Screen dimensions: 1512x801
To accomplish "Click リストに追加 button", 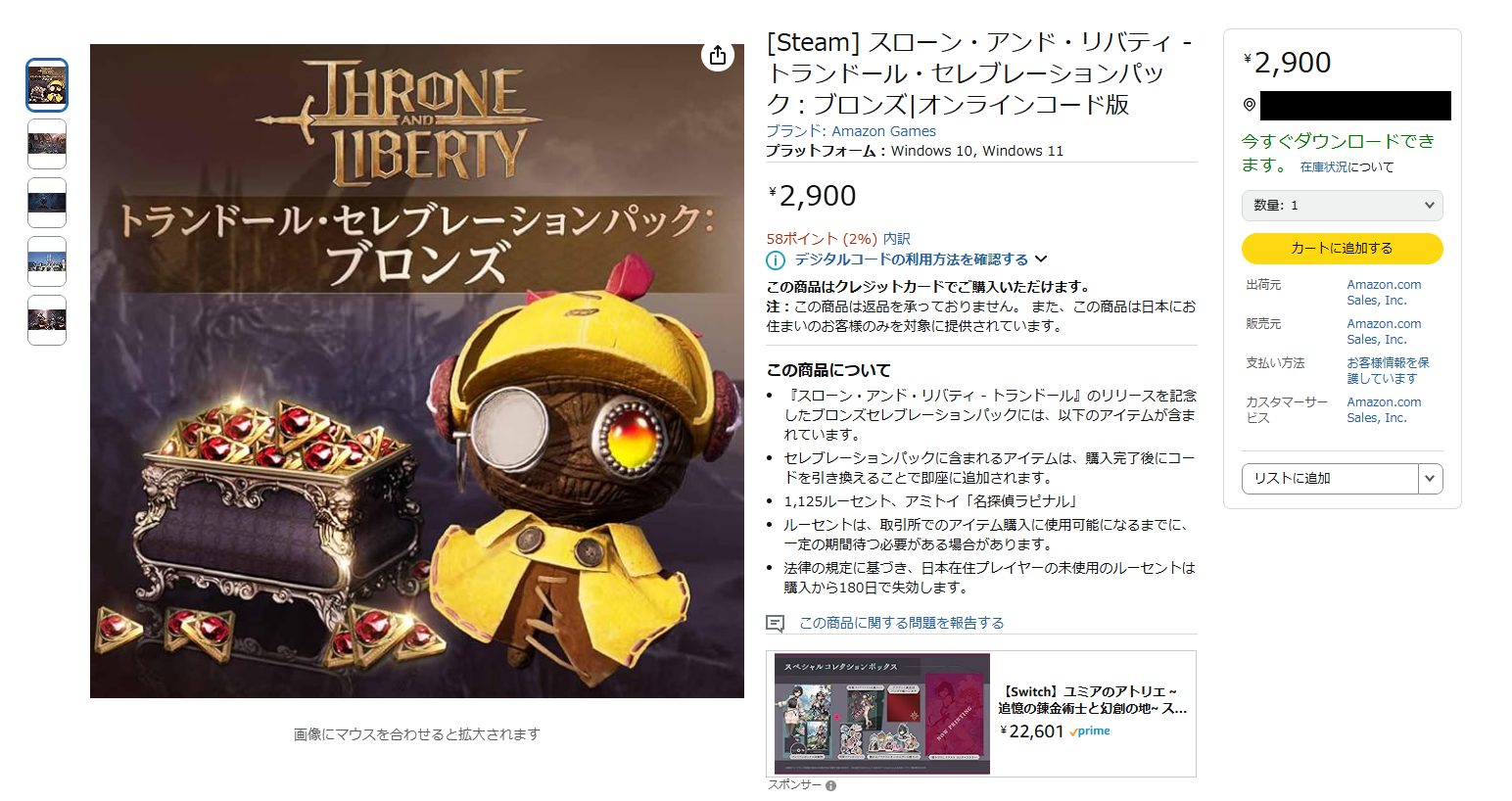I will [1330, 478].
